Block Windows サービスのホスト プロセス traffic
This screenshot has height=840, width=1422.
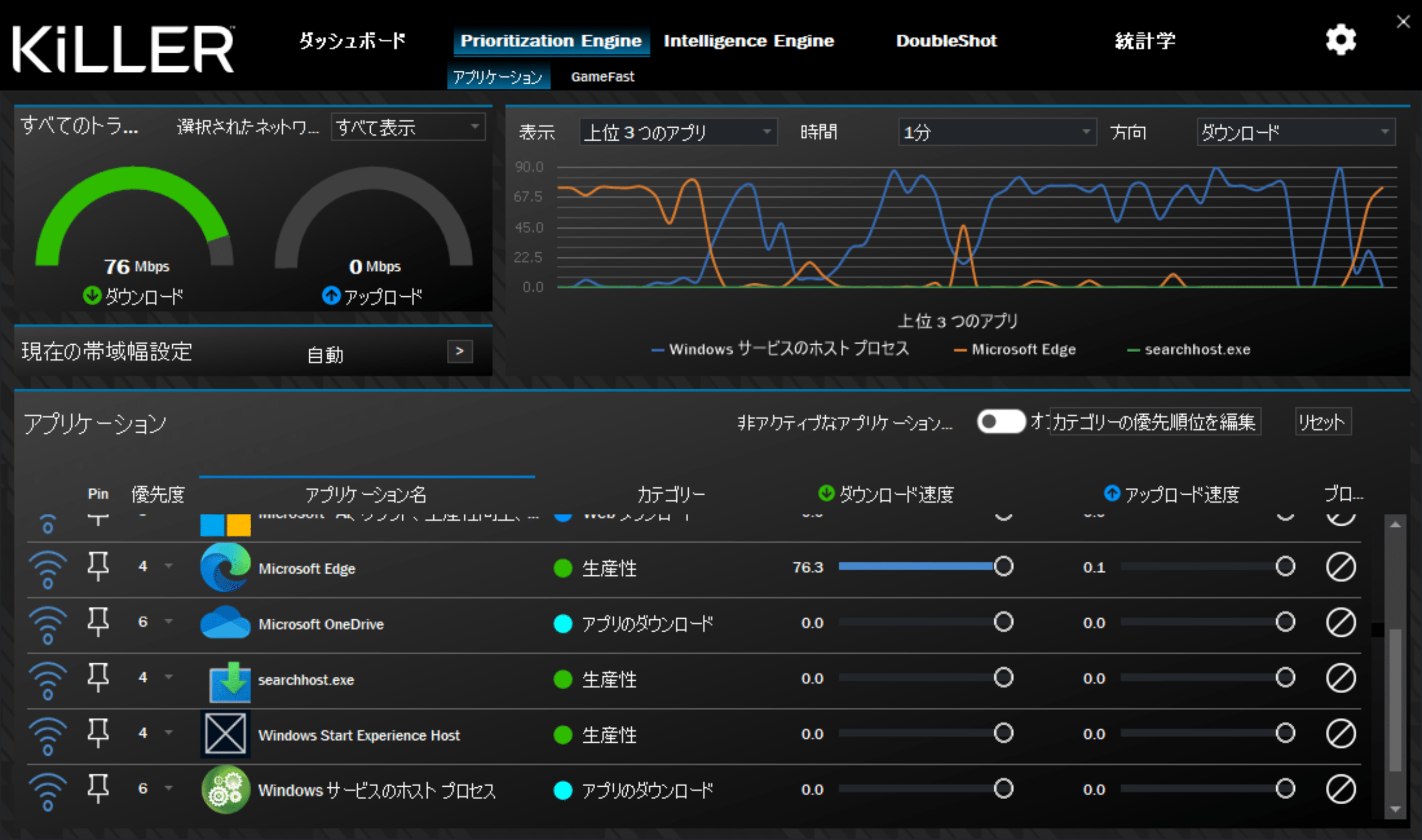pos(1340,789)
